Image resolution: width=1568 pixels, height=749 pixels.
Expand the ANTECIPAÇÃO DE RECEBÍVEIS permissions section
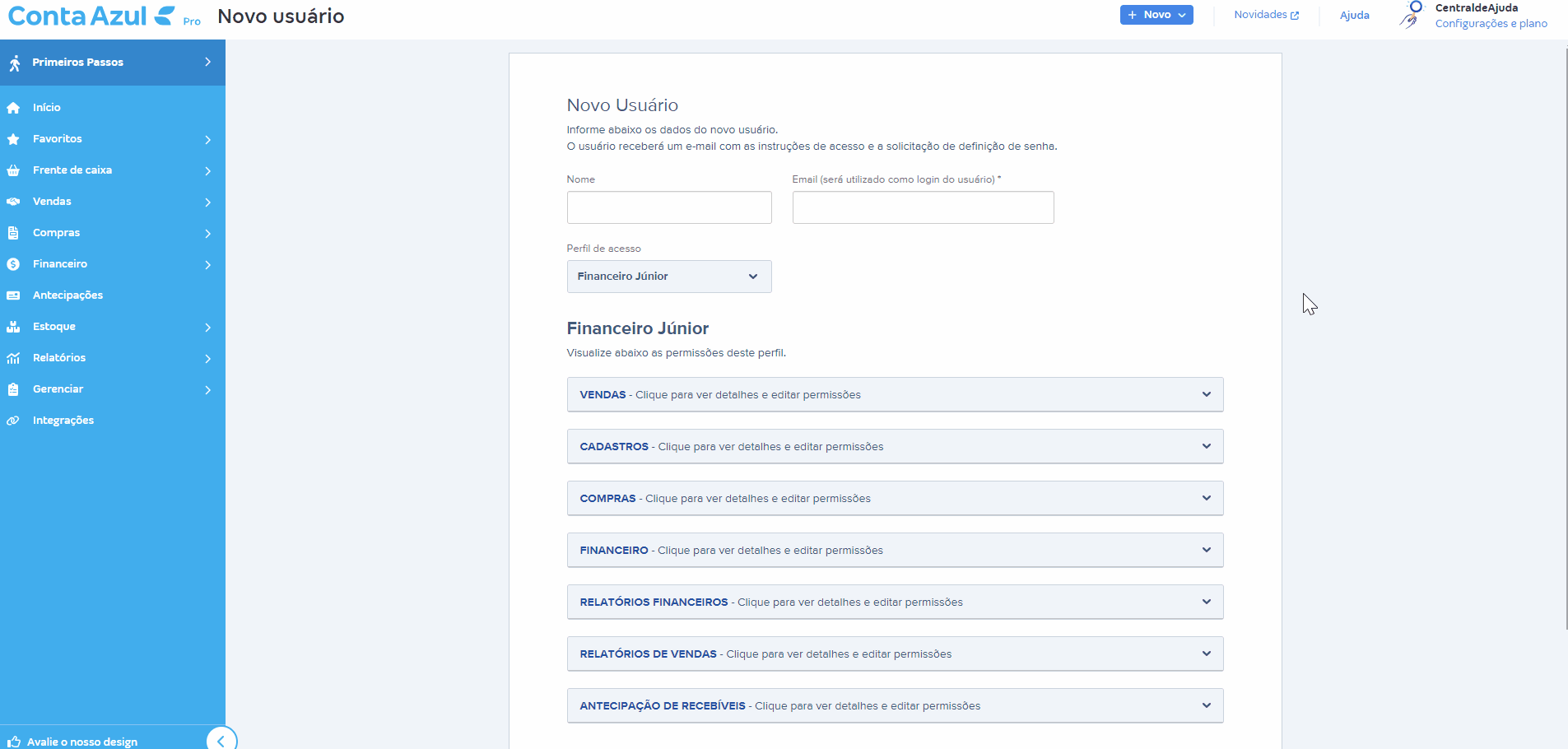[x=895, y=706]
